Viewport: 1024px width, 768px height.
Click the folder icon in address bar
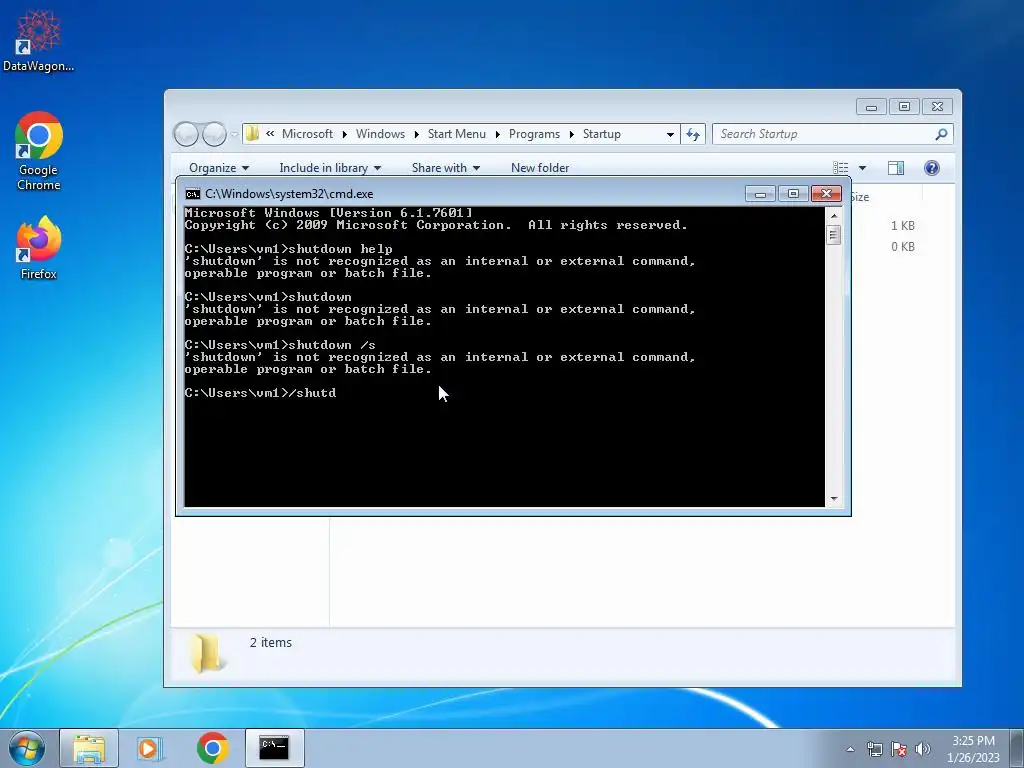[253, 134]
